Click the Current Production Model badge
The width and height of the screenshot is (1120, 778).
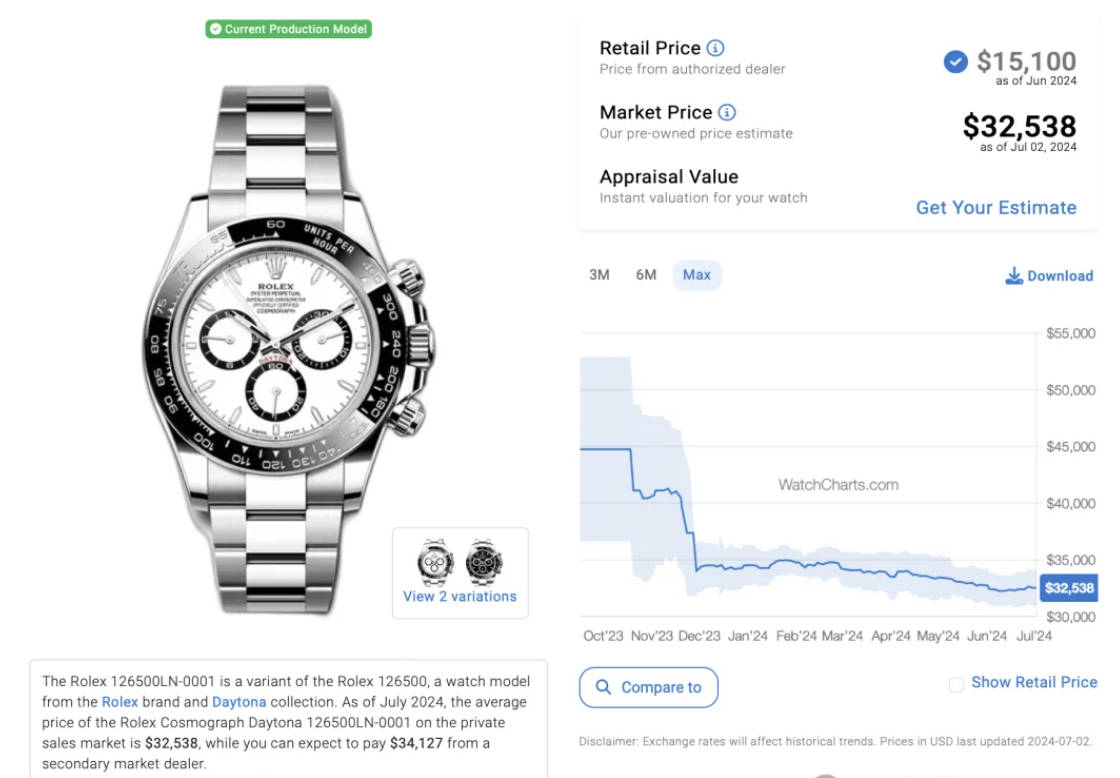289,29
